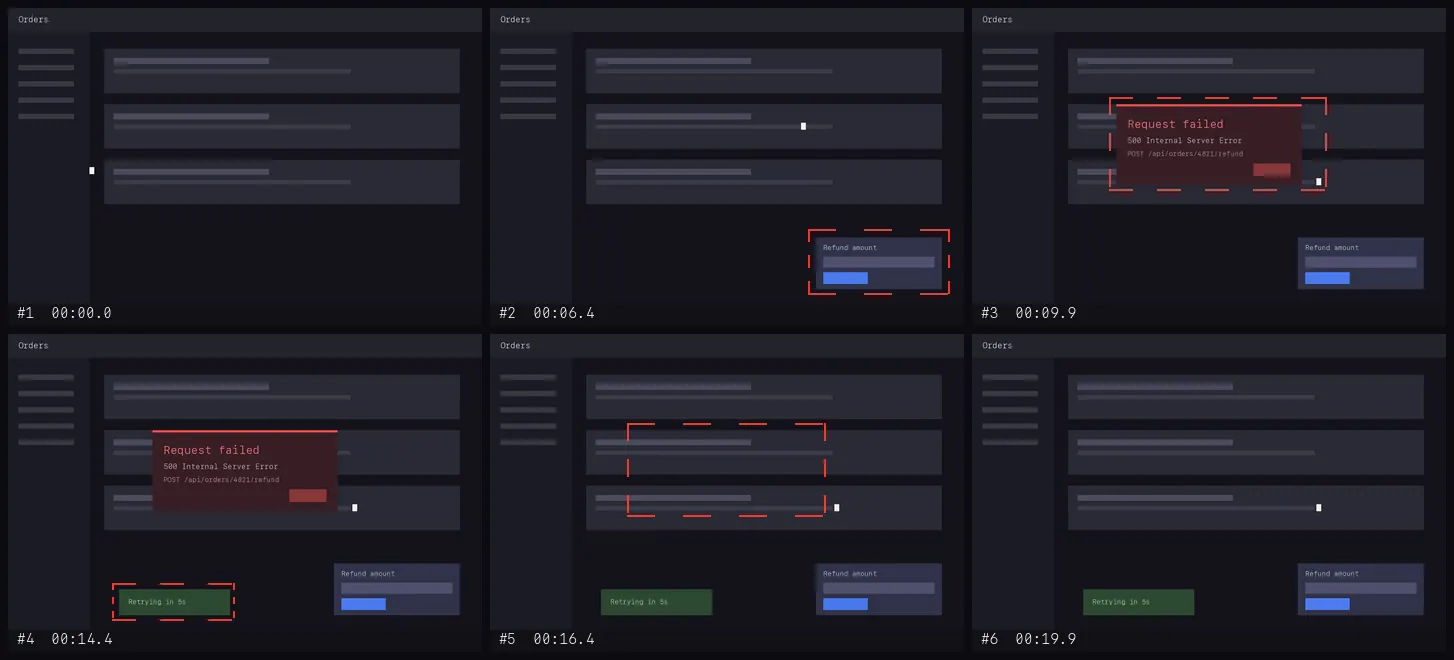Click 'Retrying in 5s' toast in frame #6
The height and width of the screenshot is (660, 1454).
pyautogui.click(x=1138, y=602)
